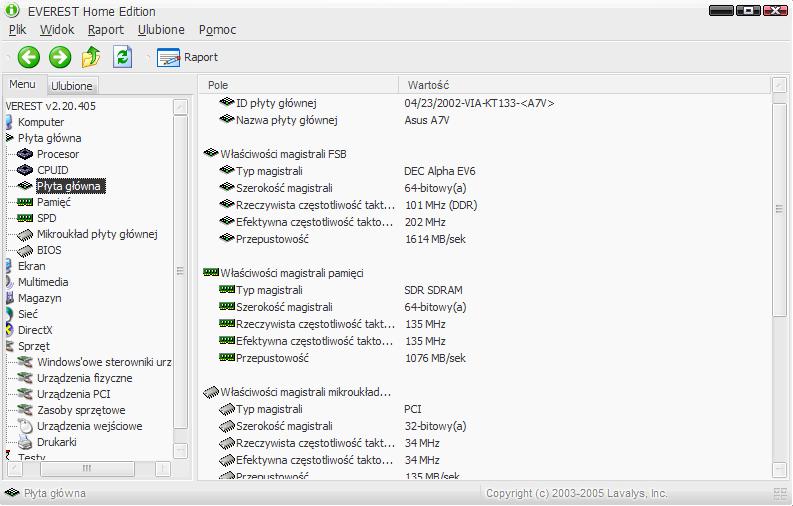793x506 pixels.
Task: Select the 32-bitowy(a) value
Action: coord(435,426)
